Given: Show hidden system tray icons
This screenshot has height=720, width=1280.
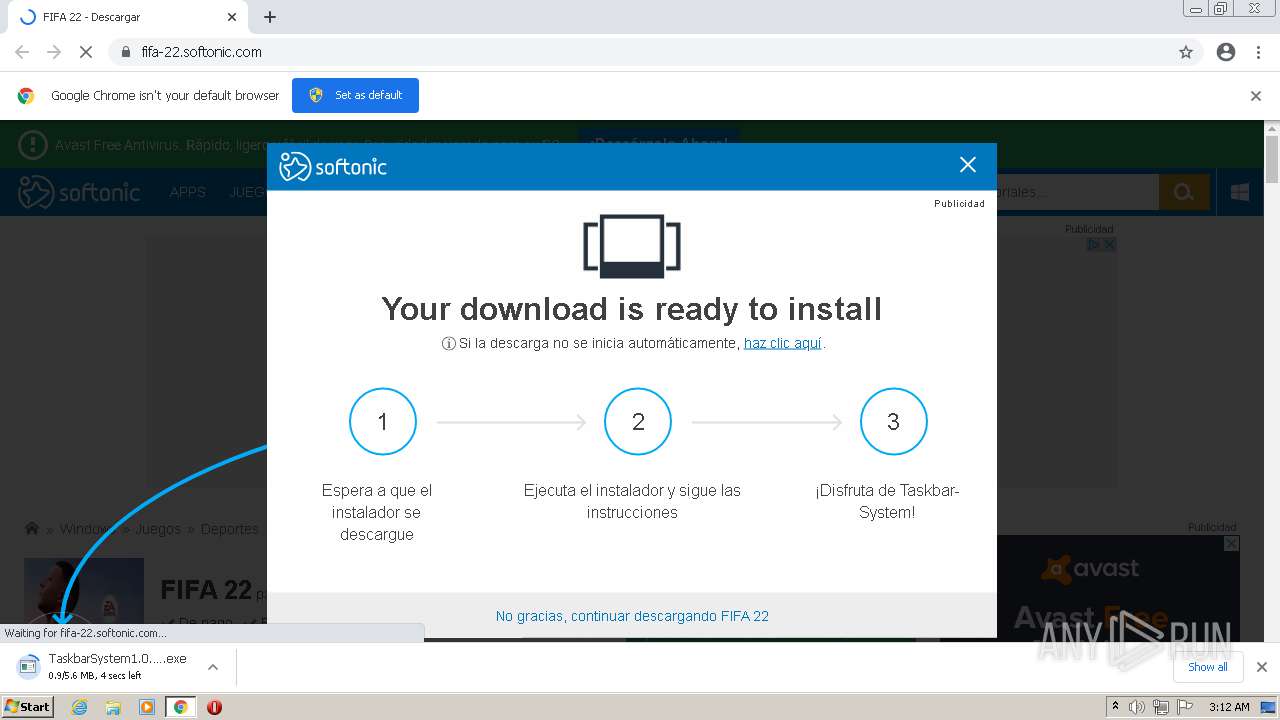Looking at the screenshot, I should pyautogui.click(x=1115, y=707).
